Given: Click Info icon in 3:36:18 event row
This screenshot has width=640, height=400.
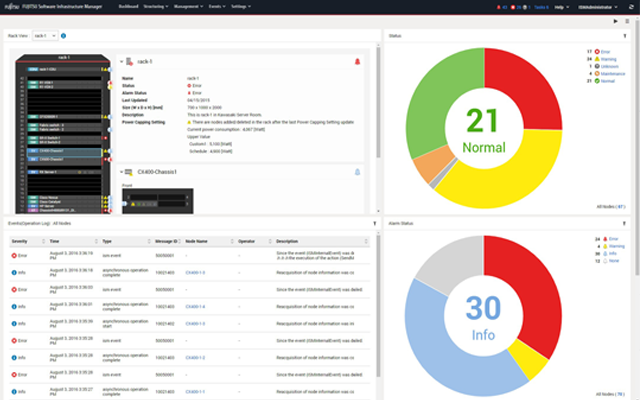Looking at the screenshot, I should pos(14,273).
